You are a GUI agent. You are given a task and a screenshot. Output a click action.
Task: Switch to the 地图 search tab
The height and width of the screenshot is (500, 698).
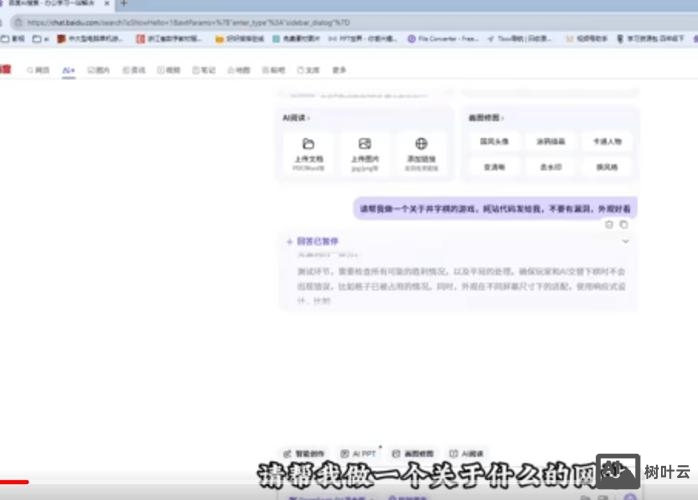[x=239, y=70]
